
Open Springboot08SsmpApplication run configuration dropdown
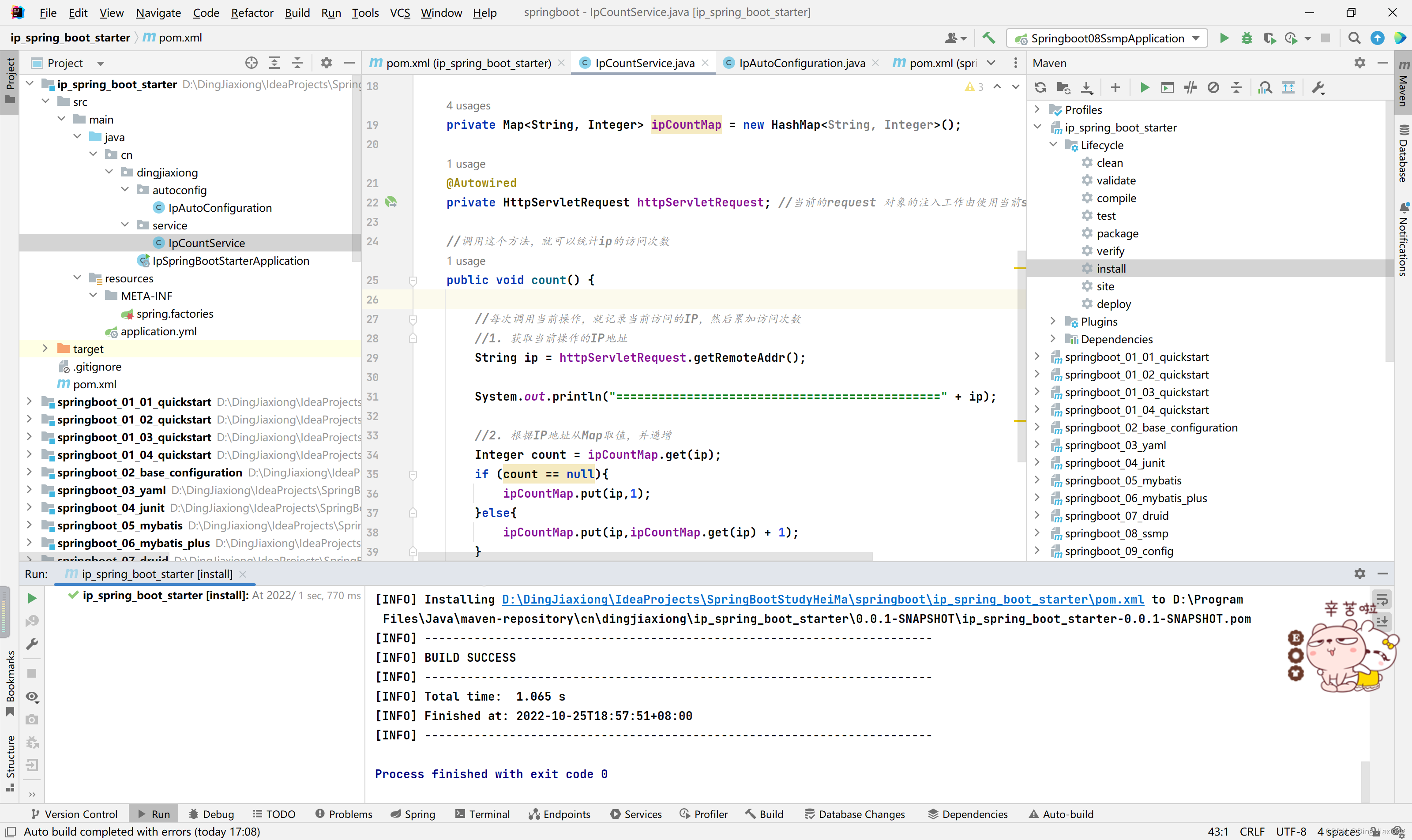coord(1106,38)
